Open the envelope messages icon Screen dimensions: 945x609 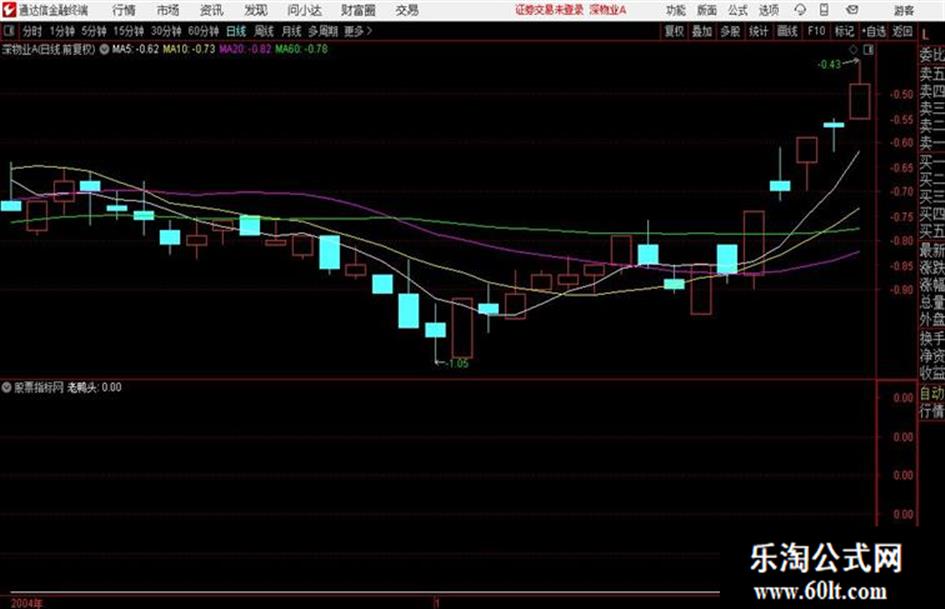(x=852, y=10)
